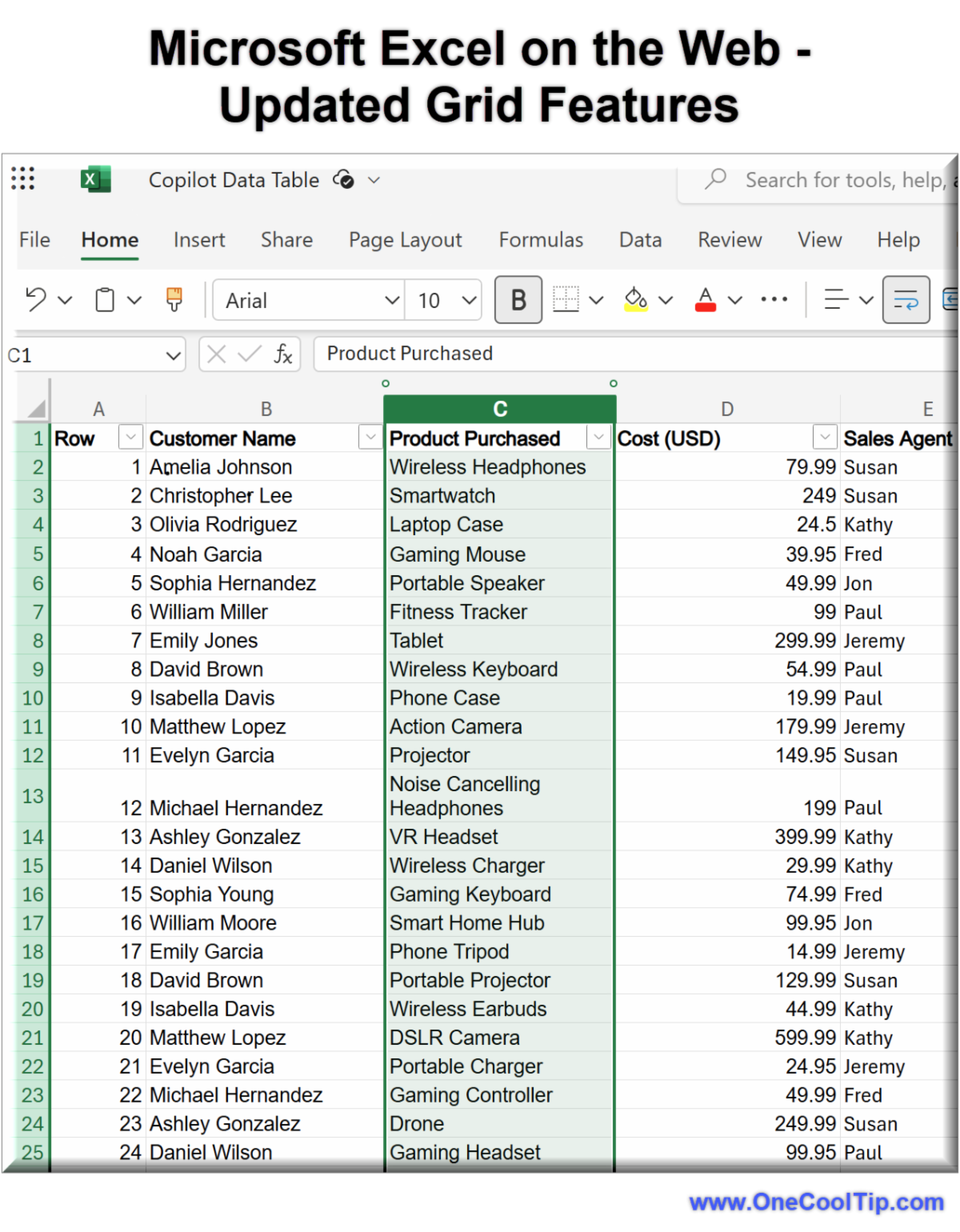Click the clipboard Paste icon
The image size is (960, 1232).
click(105, 300)
